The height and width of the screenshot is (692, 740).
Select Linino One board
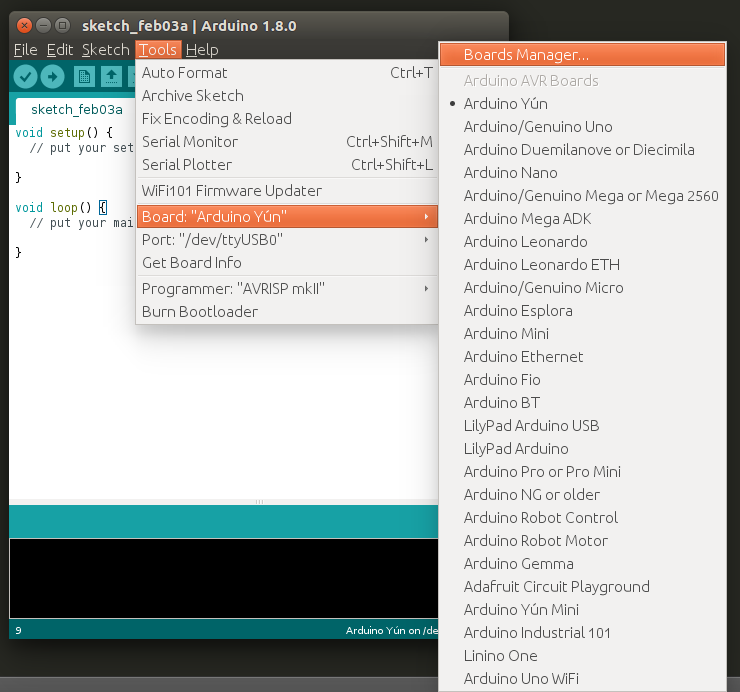582,656
